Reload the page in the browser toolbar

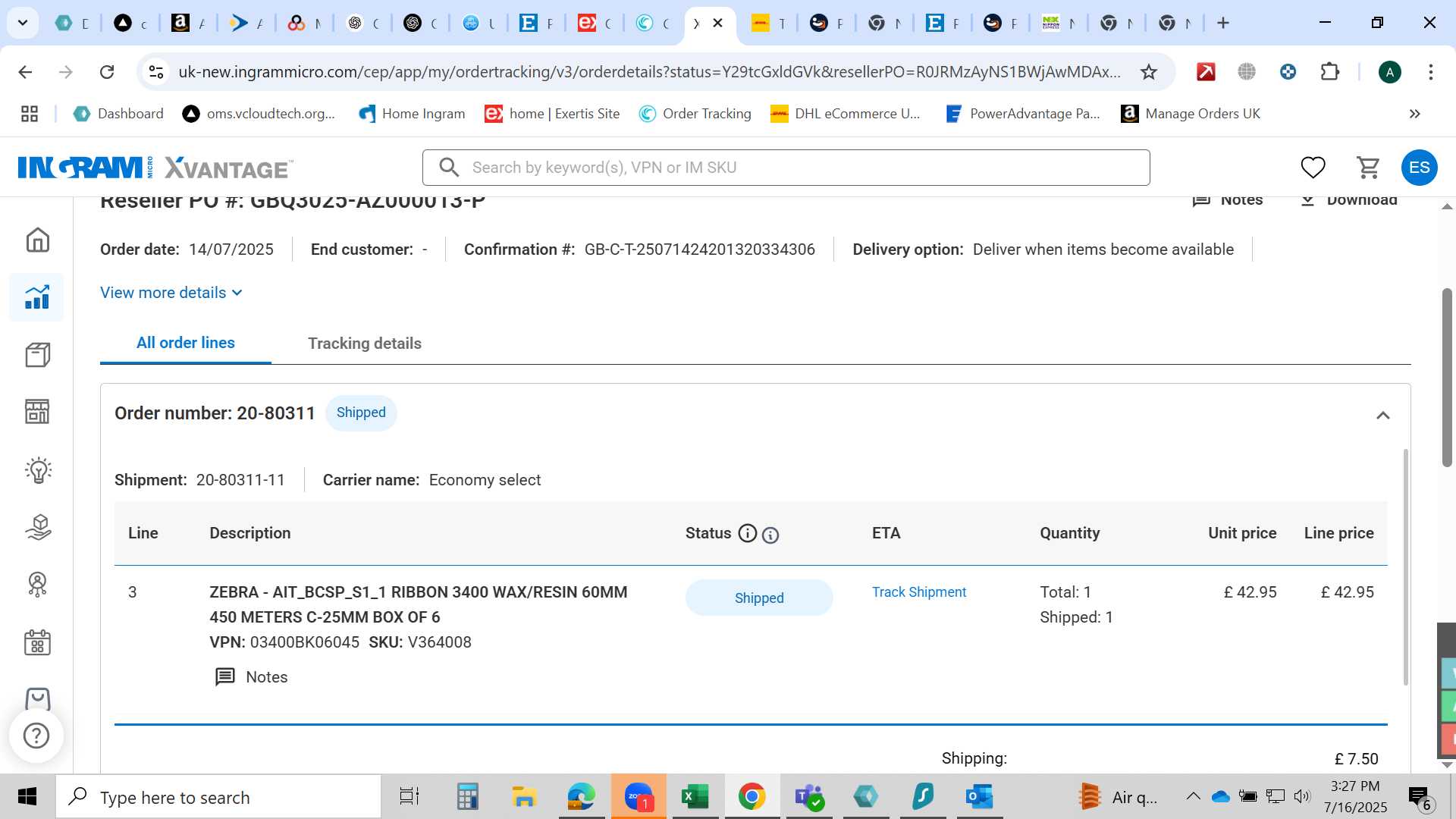click(x=107, y=72)
